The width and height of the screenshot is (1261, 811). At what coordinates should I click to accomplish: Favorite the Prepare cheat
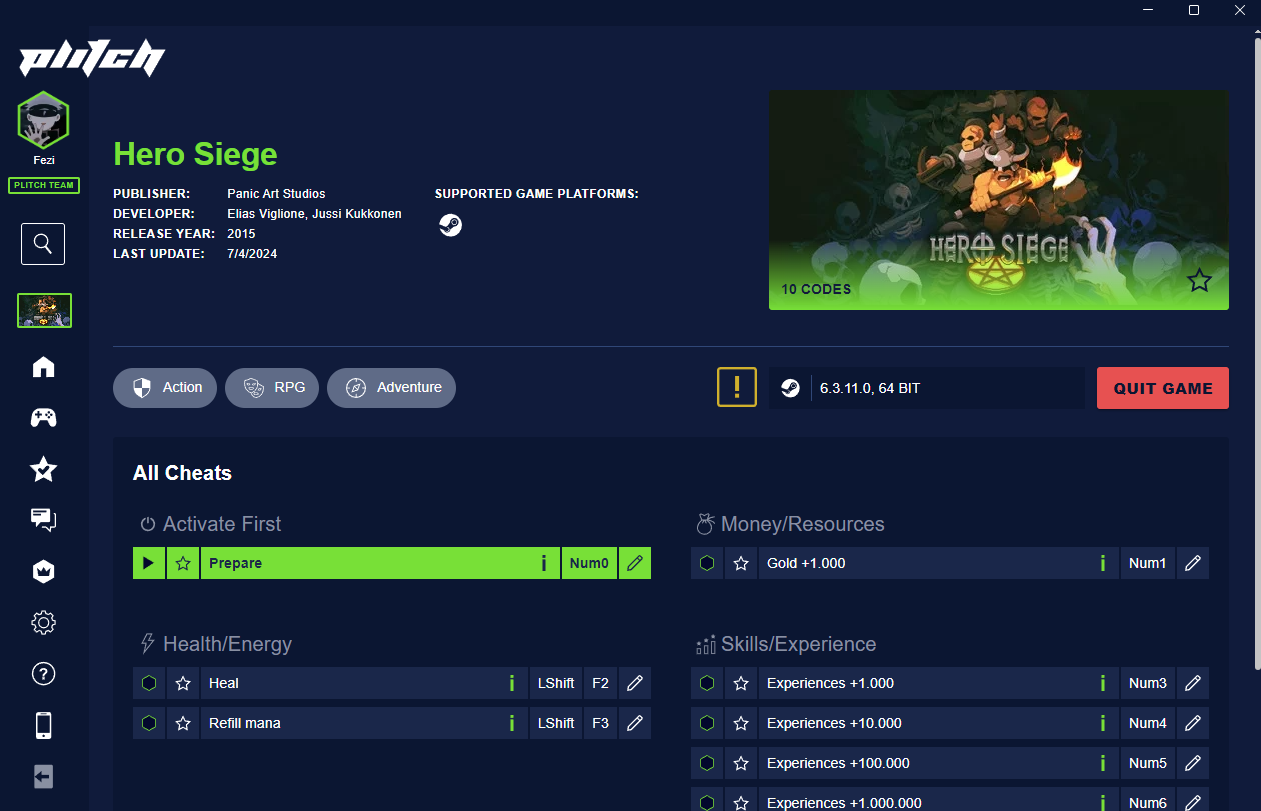[x=183, y=563]
